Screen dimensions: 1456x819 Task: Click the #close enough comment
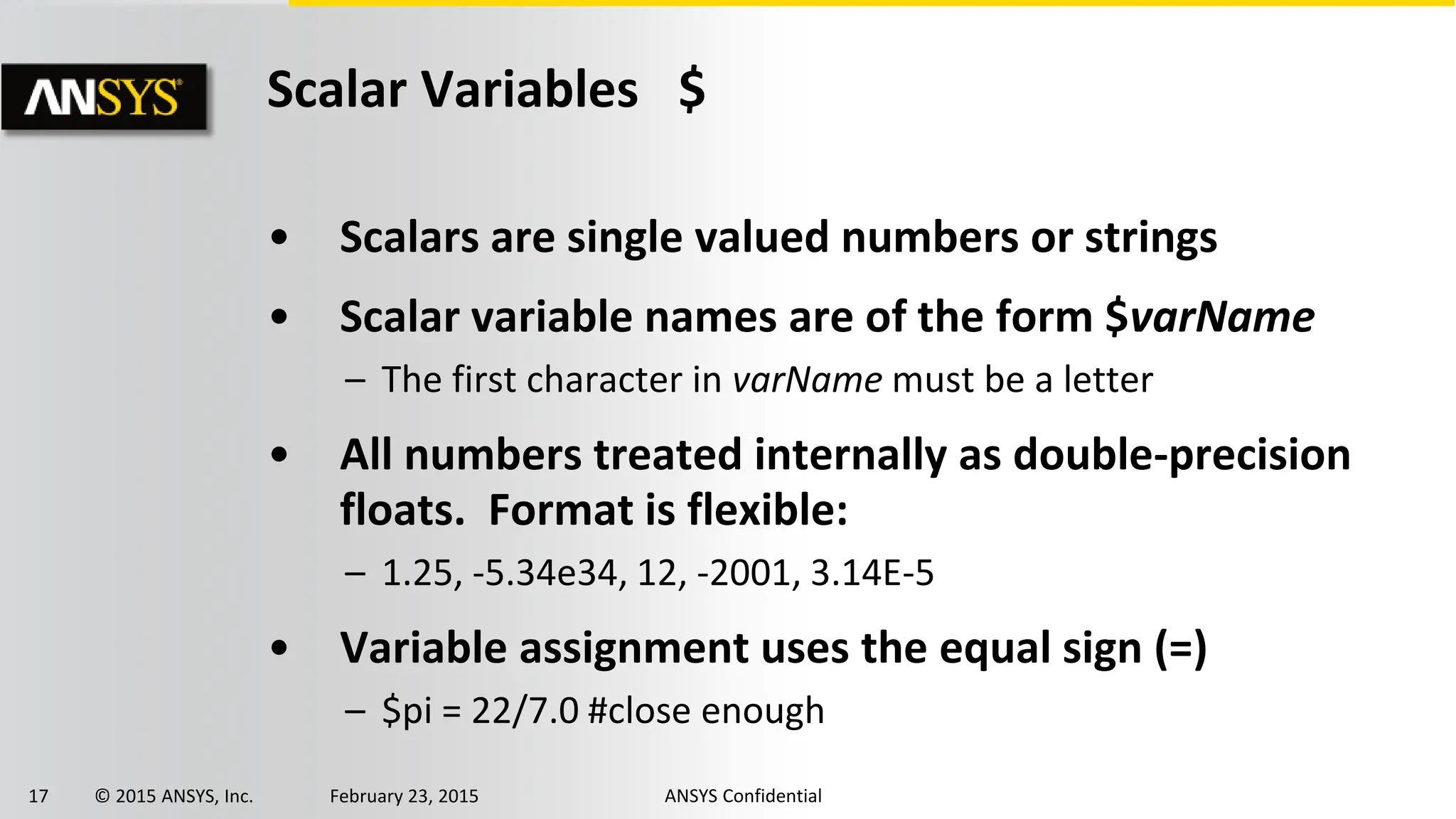click(x=707, y=710)
